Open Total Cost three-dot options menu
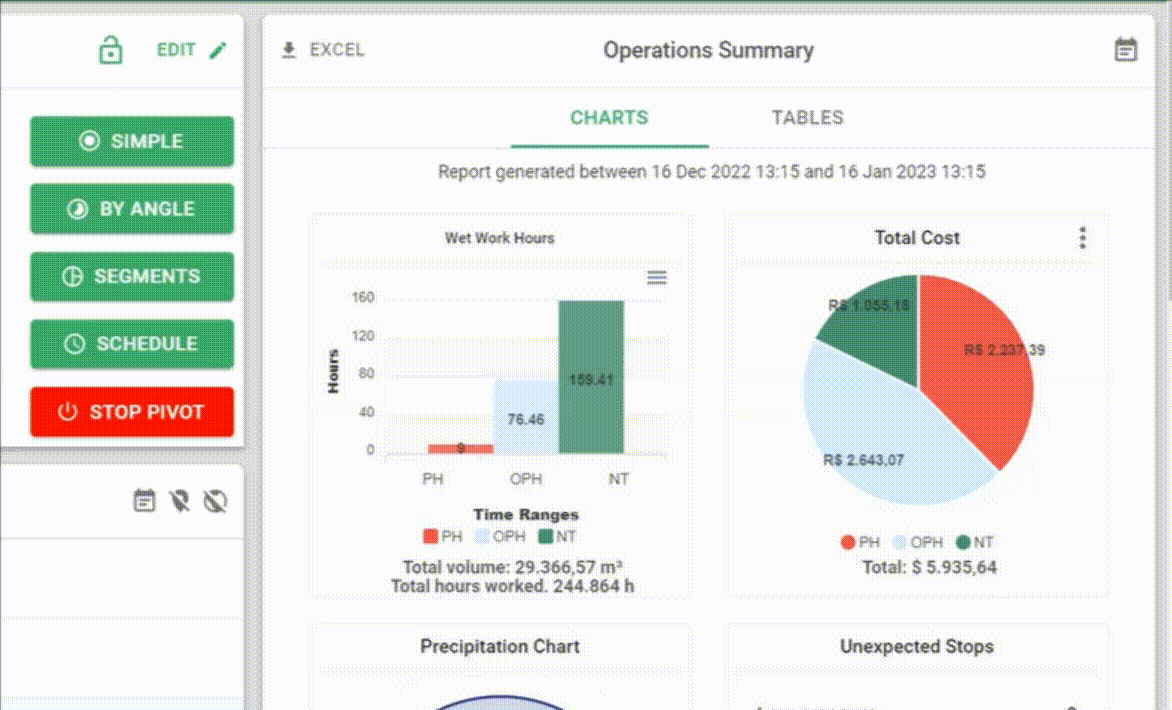Image resolution: width=1172 pixels, height=710 pixels. click(1082, 238)
